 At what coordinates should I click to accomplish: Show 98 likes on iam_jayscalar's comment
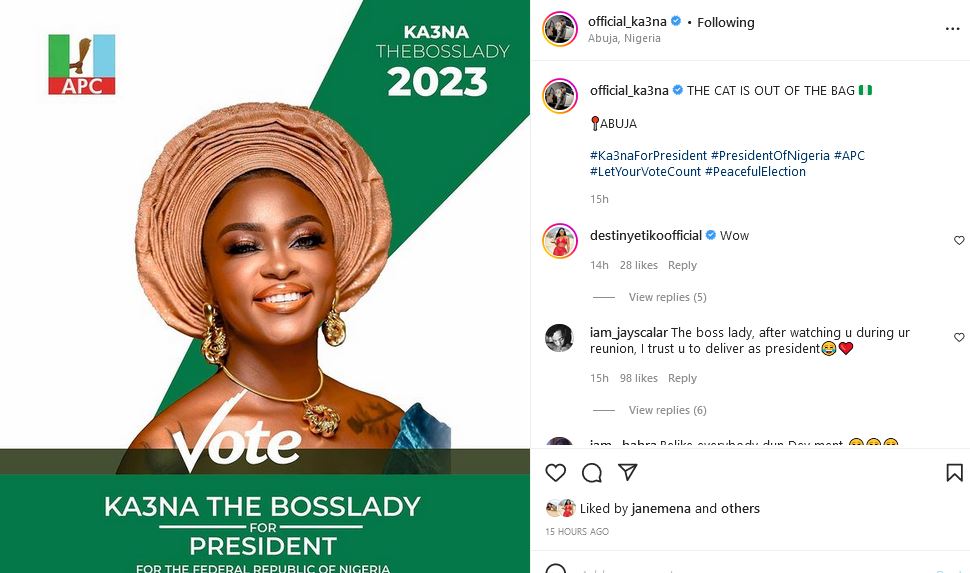click(638, 378)
